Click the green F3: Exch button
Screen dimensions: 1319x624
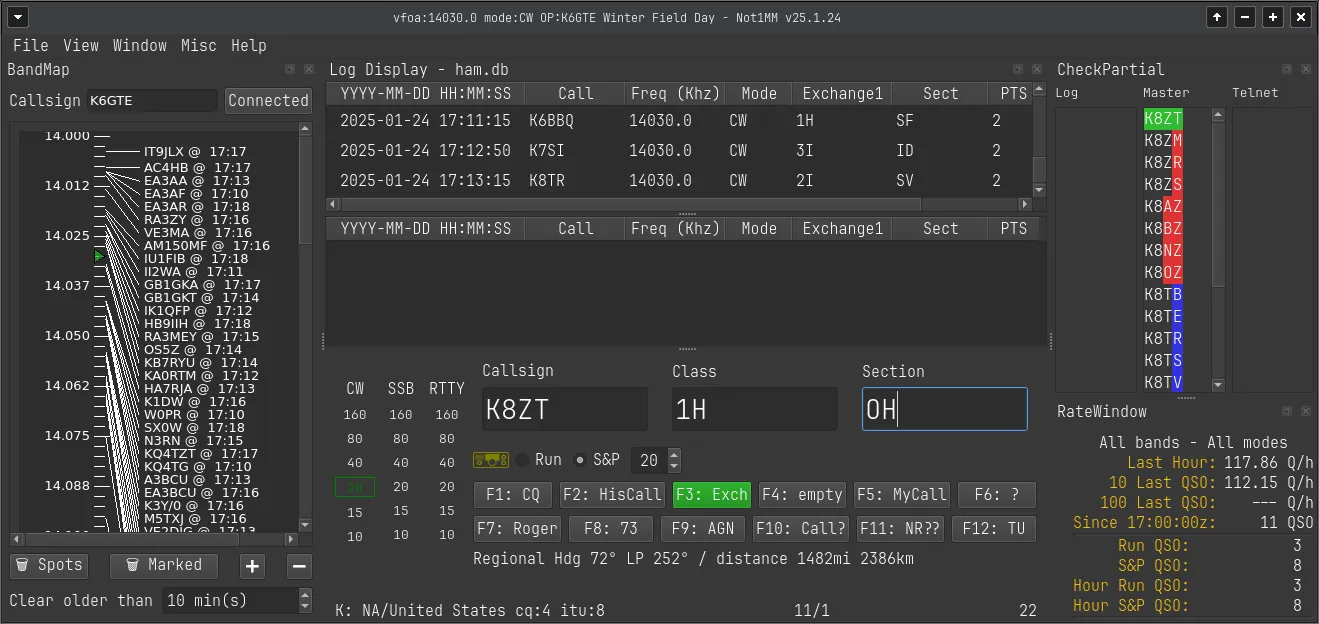pyautogui.click(x=712, y=494)
